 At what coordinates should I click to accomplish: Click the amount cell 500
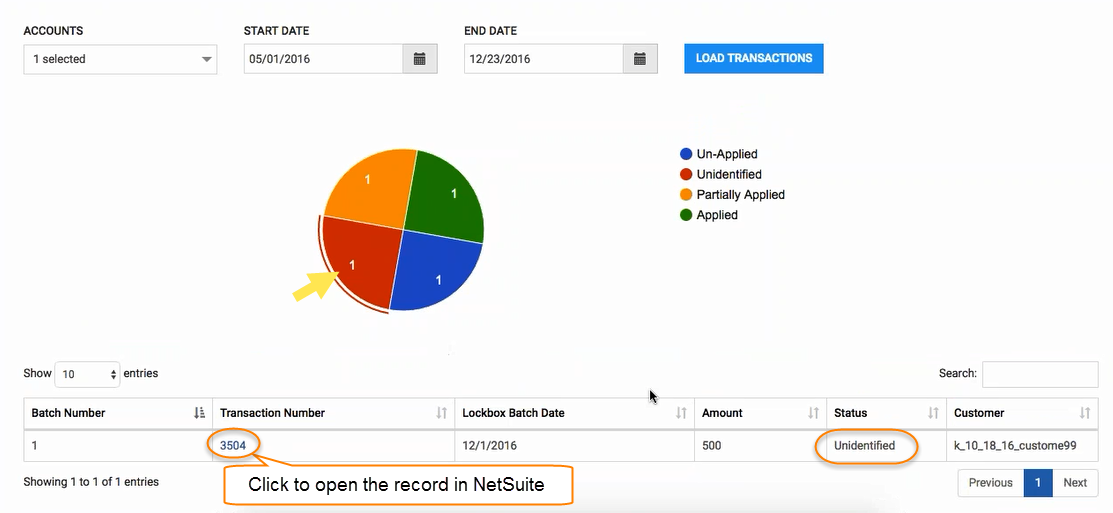761,446
